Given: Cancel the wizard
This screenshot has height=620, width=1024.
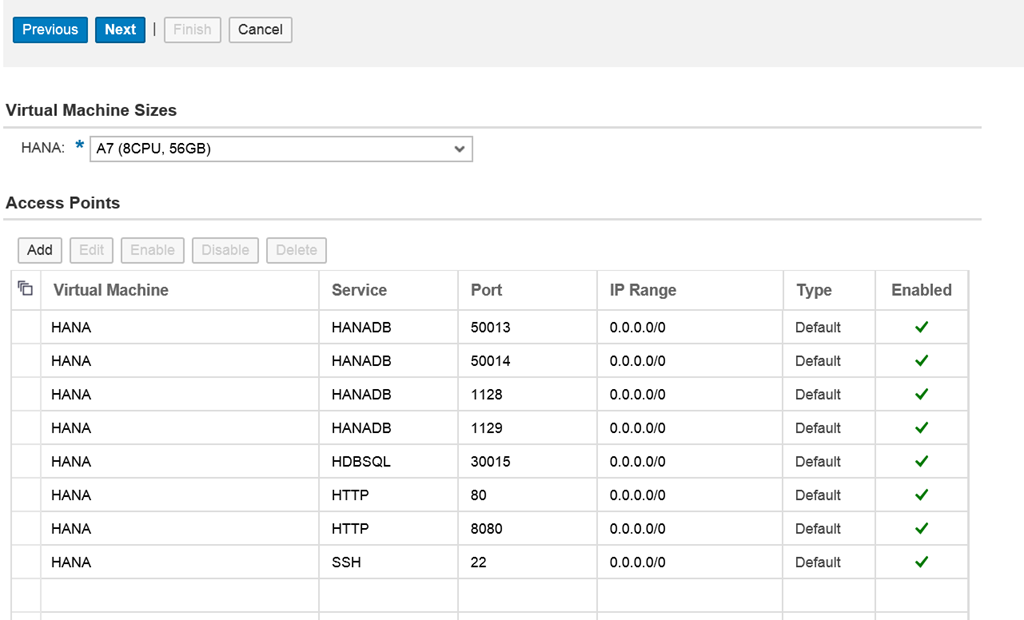Looking at the screenshot, I should click(x=260, y=30).
